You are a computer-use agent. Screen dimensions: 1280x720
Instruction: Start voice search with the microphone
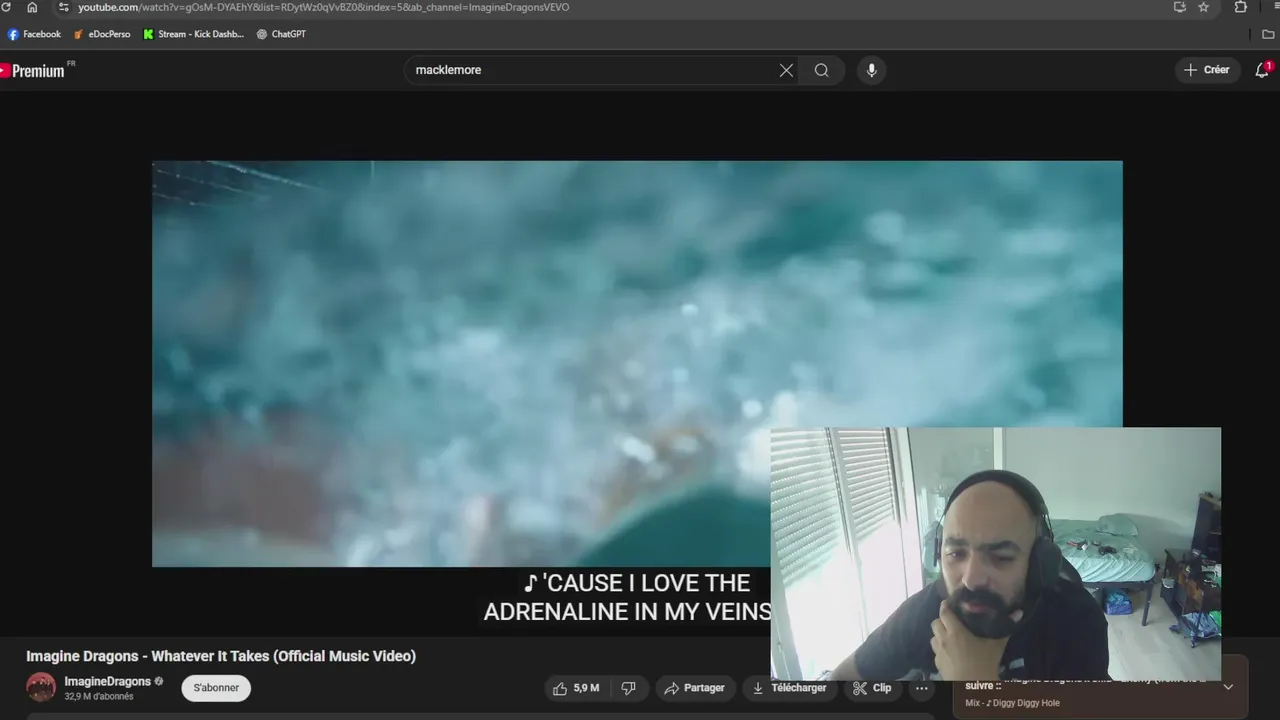click(x=872, y=70)
